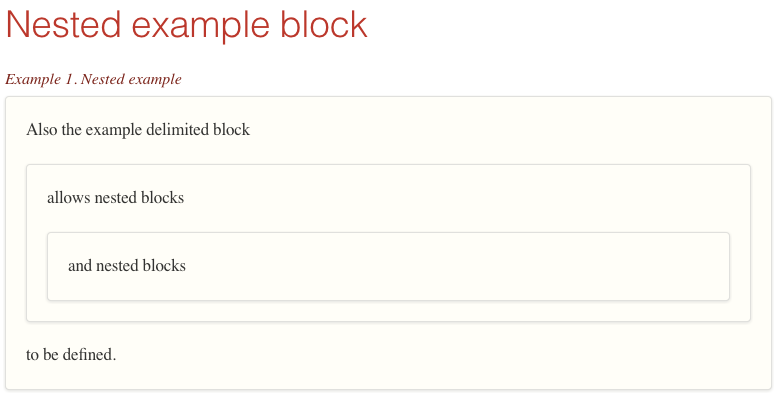Screen dimensions: 782x404
Task: Click the word "Nested" in the heading
Action: point(57,26)
